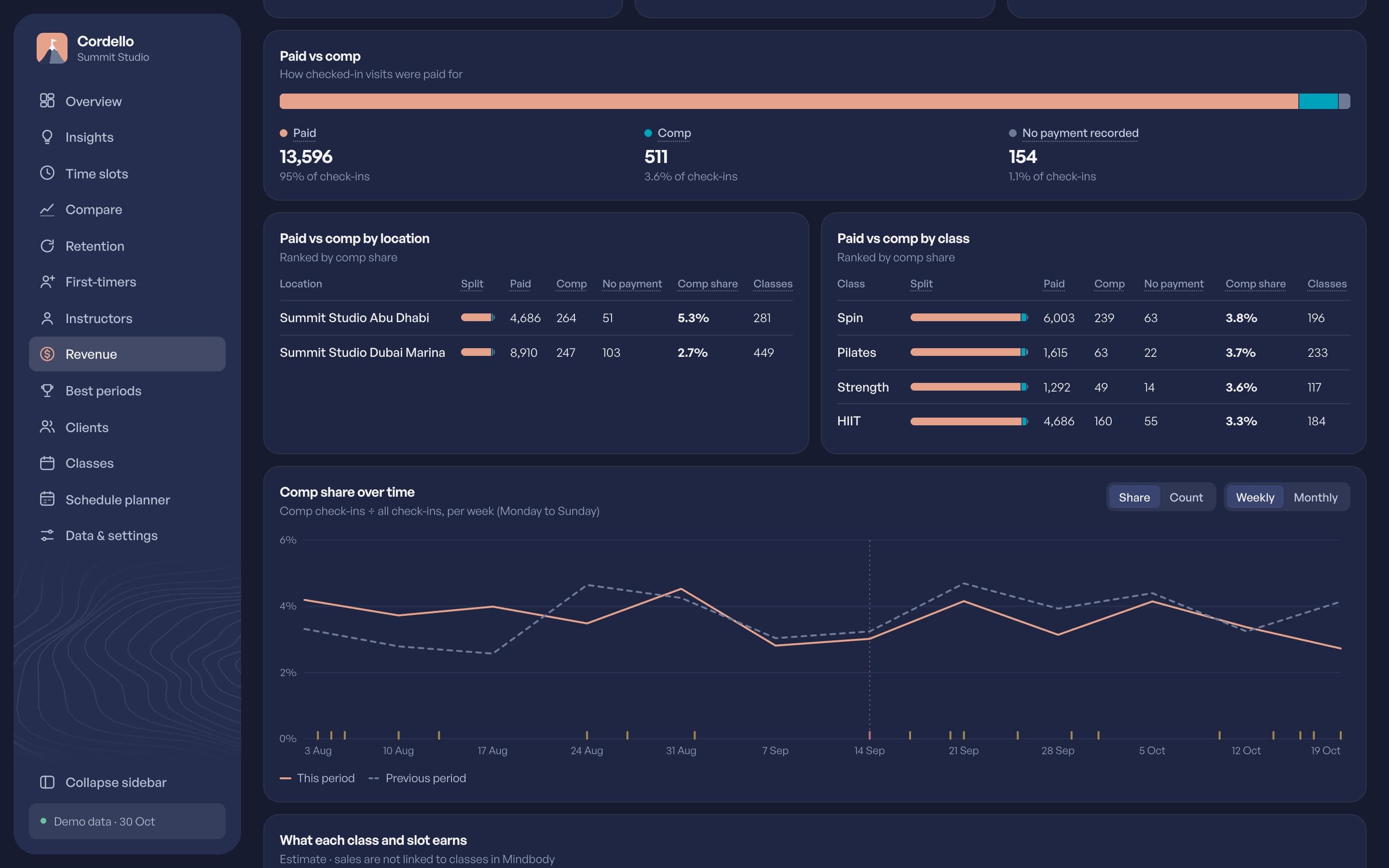Click the Instructors person icon

tap(47, 318)
